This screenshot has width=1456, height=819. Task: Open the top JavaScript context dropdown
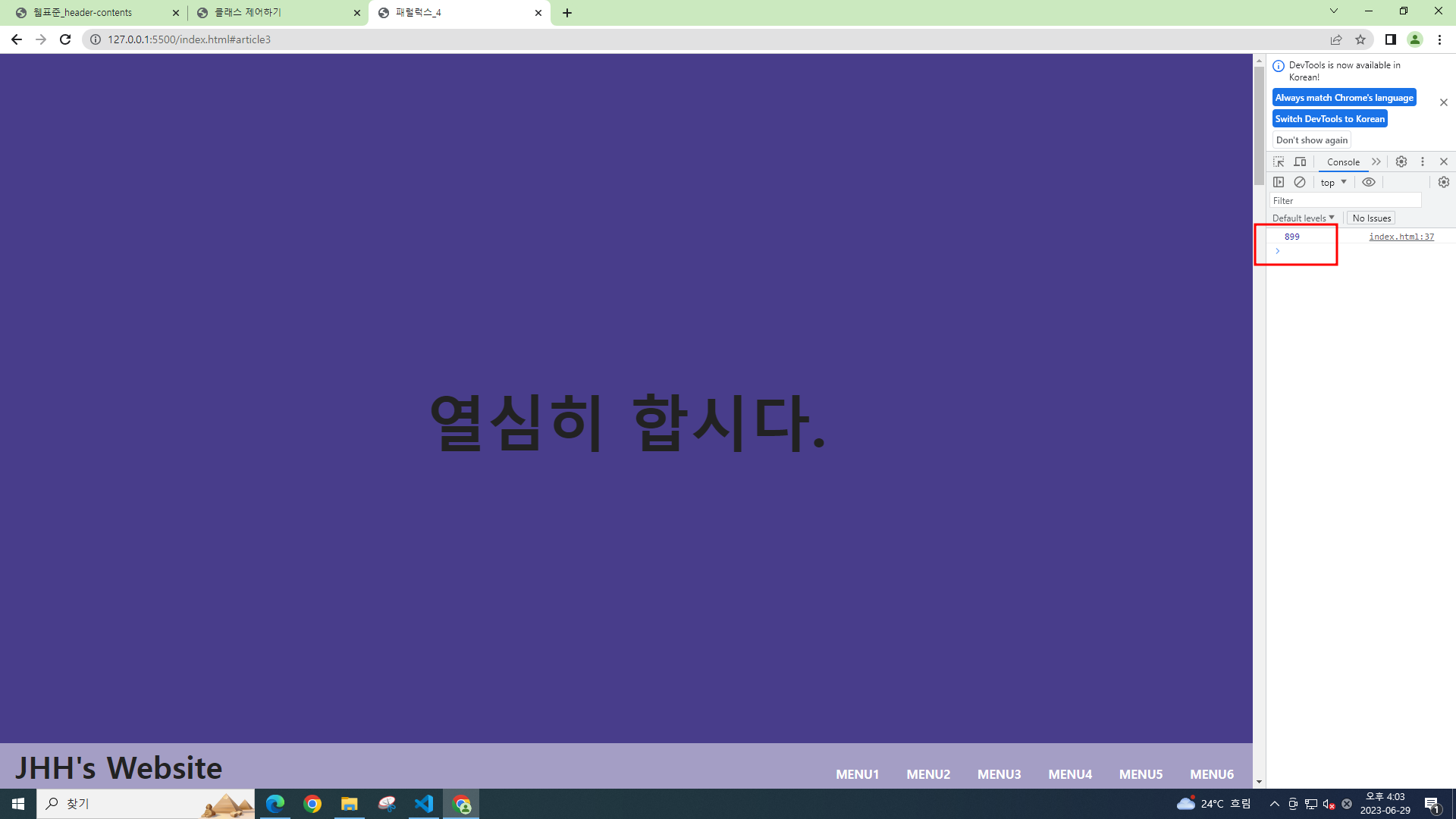1333,182
